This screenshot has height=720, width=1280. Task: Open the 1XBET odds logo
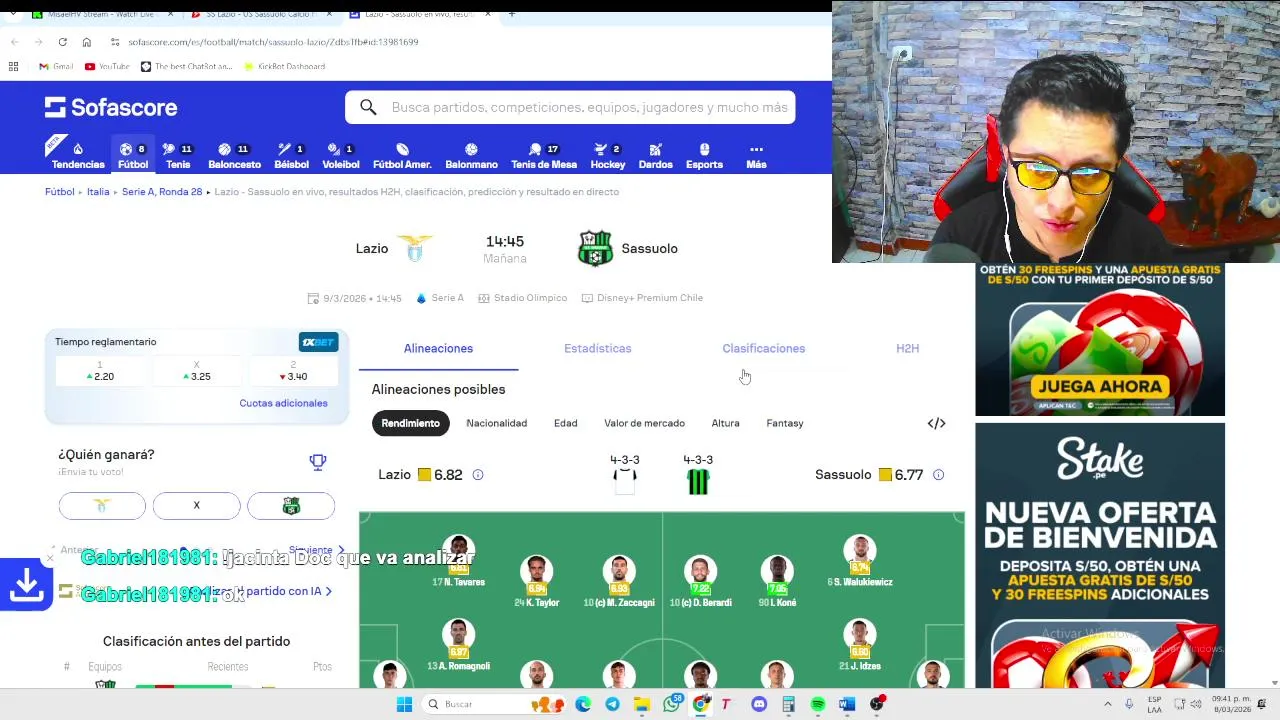coord(318,342)
